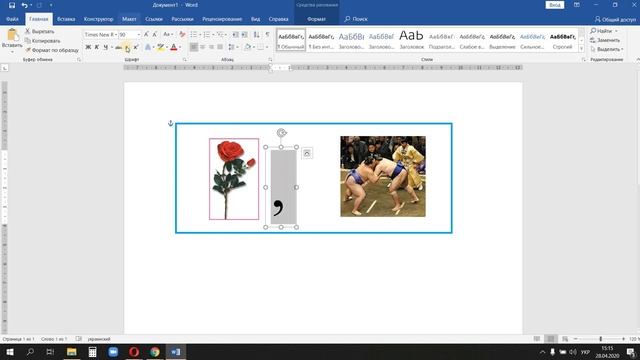Click the Save icon in quick access toolbar
640x360 pixels.
click(x=12, y=5)
